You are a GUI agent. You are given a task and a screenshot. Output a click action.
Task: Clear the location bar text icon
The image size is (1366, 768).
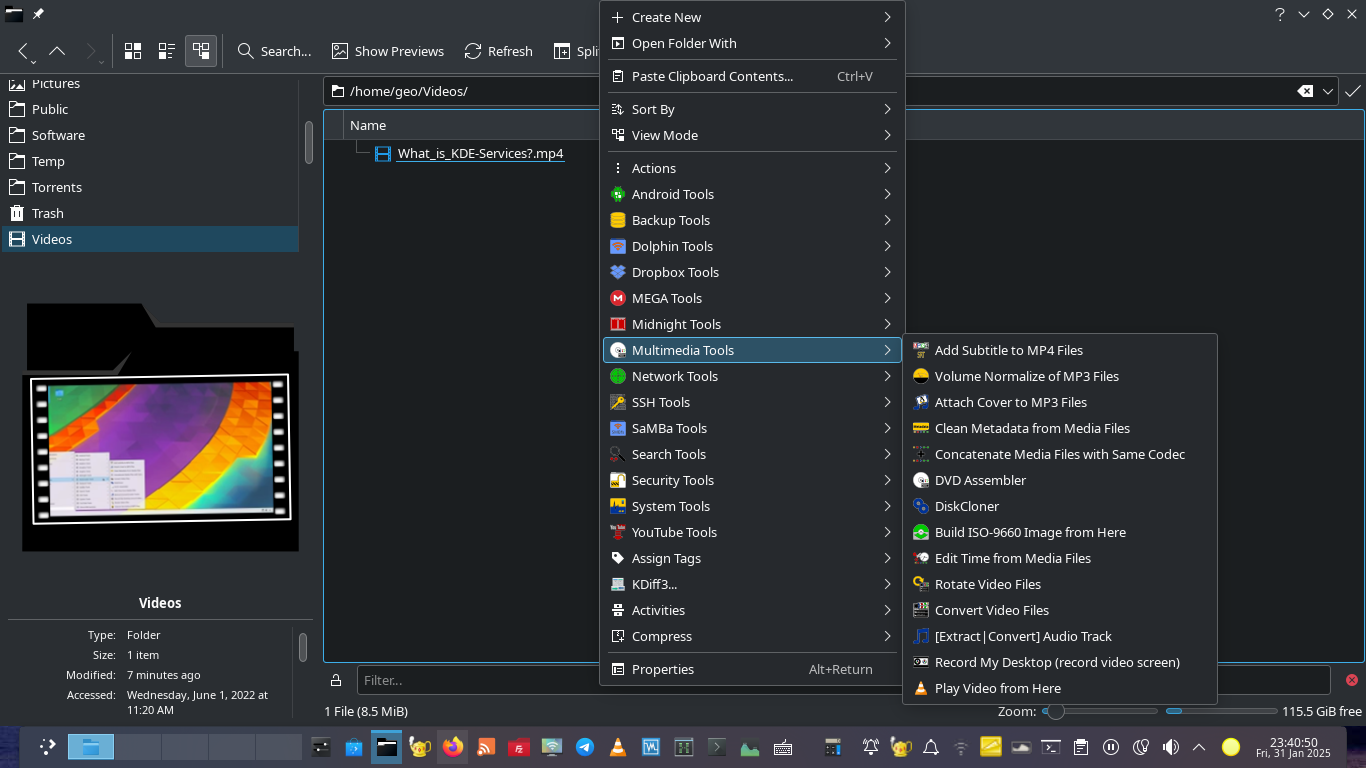click(x=1305, y=91)
